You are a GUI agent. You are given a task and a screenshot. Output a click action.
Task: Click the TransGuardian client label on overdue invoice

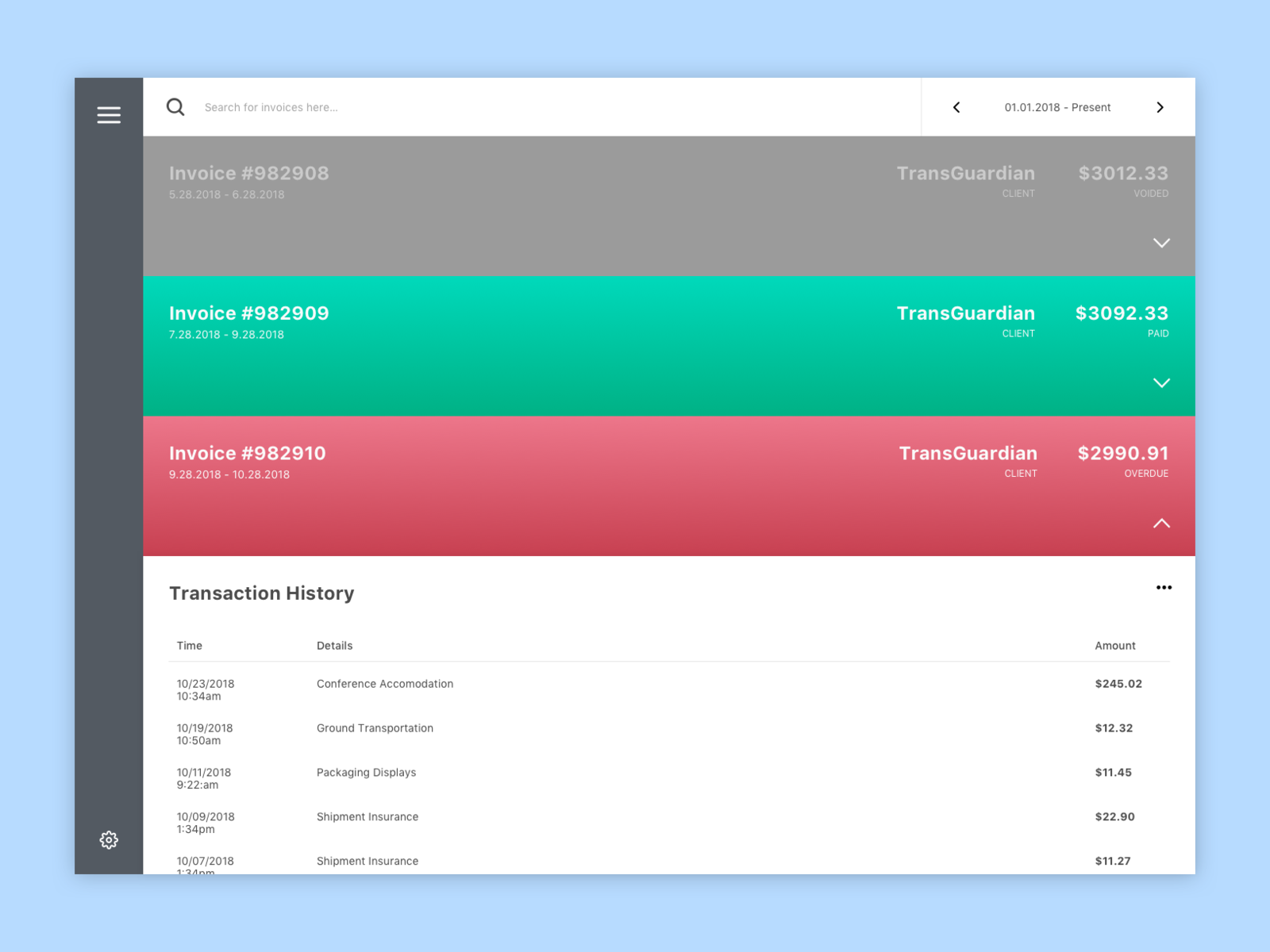tap(968, 453)
